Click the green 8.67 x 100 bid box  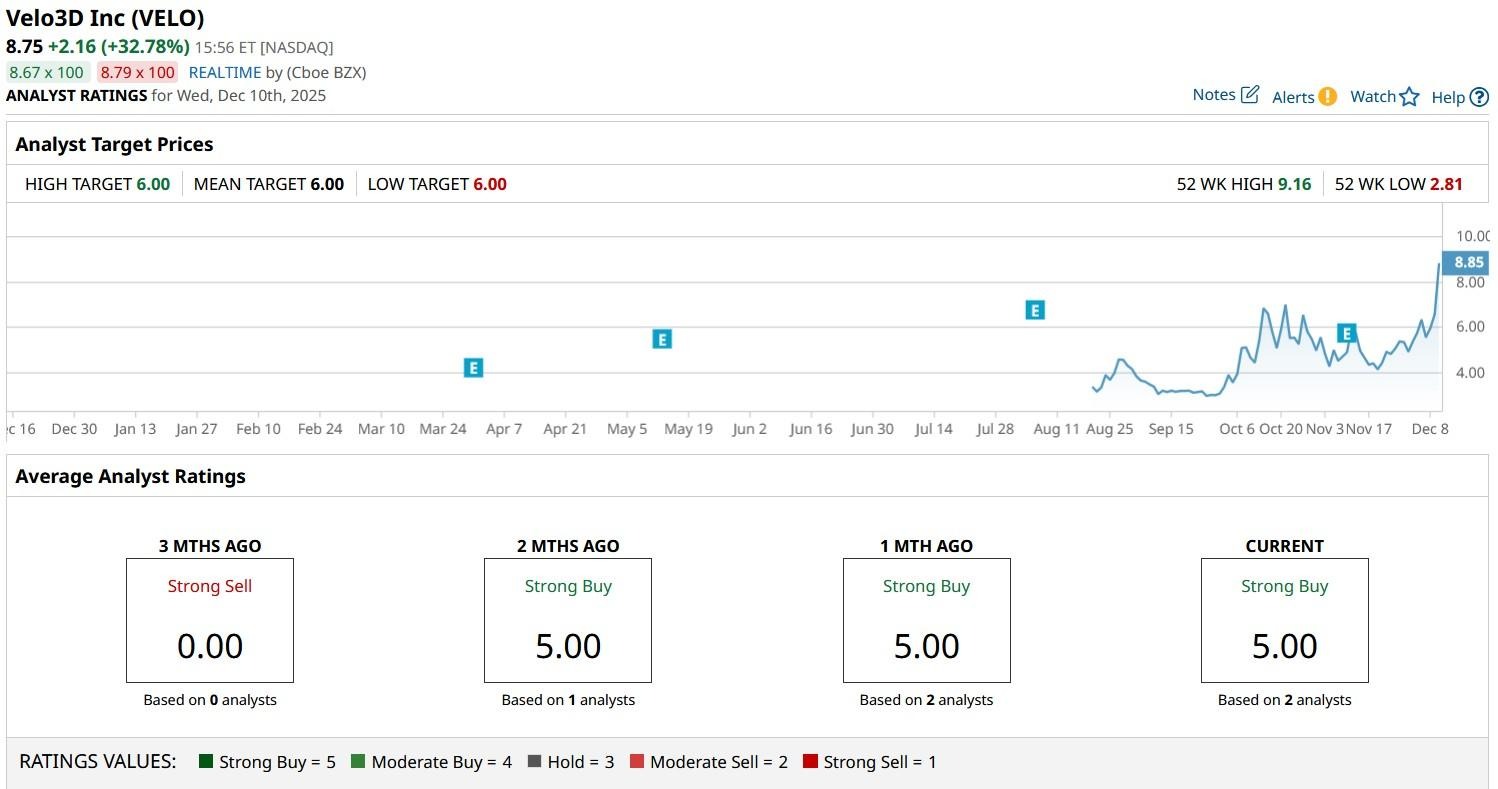click(x=48, y=72)
